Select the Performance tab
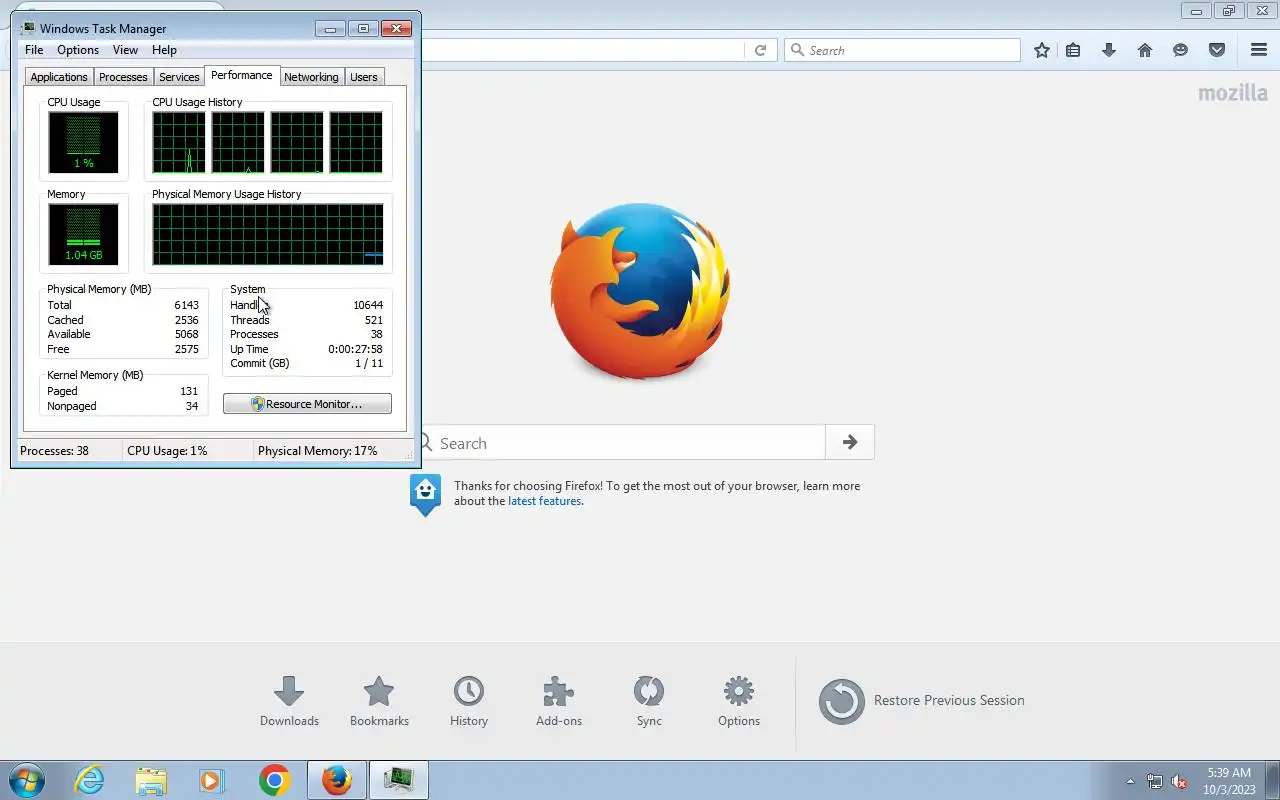This screenshot has width=1280, height=800. tap(241, 75)
